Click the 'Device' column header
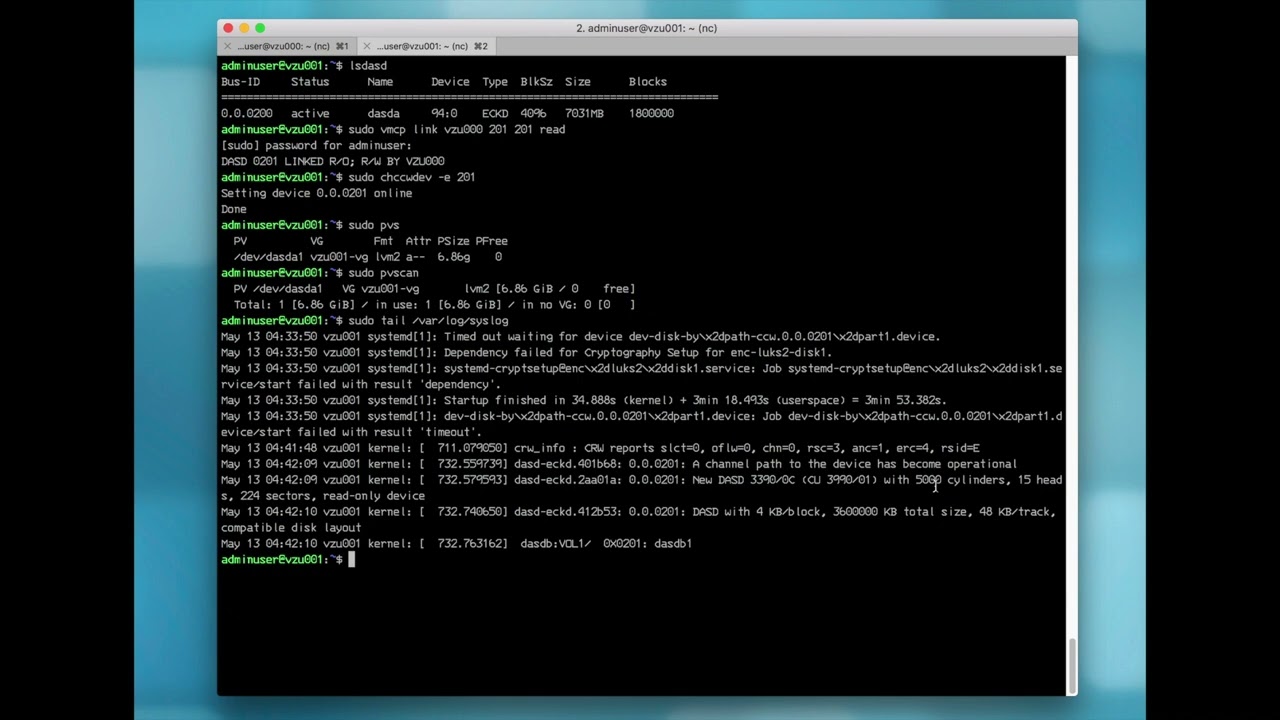 pos(450,82)
